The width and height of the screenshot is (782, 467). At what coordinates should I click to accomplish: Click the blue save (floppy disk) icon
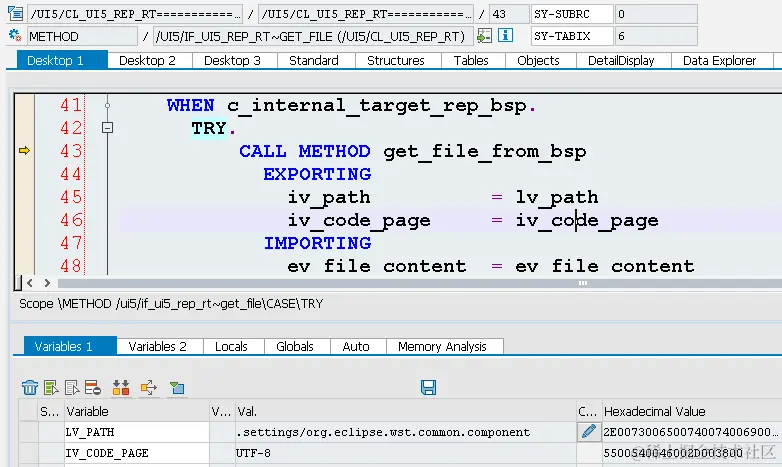coord(428,387)
